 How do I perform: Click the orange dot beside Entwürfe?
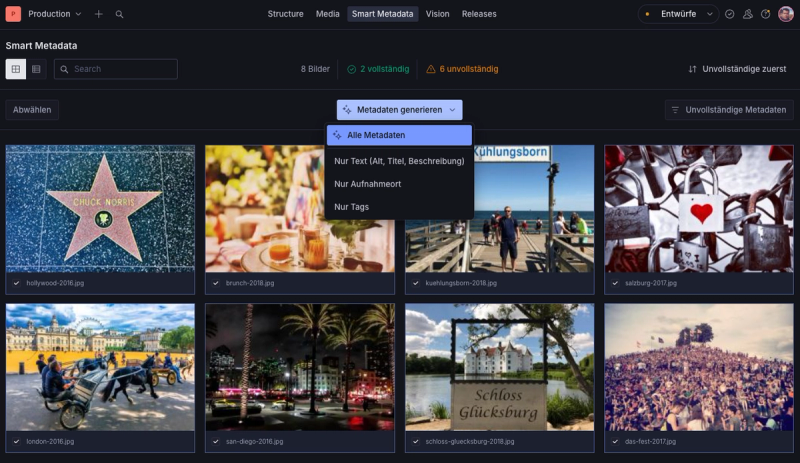click(x=647, y=14)
